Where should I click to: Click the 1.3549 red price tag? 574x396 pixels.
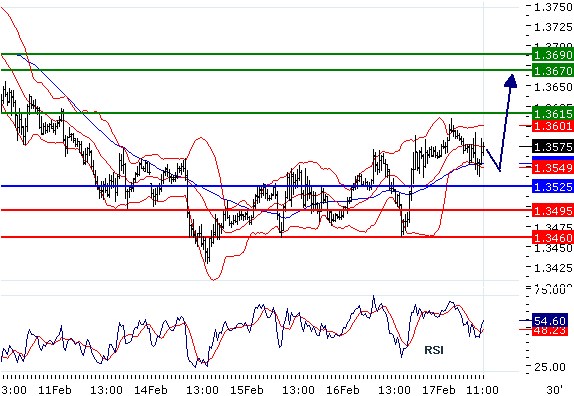[553, 168]
